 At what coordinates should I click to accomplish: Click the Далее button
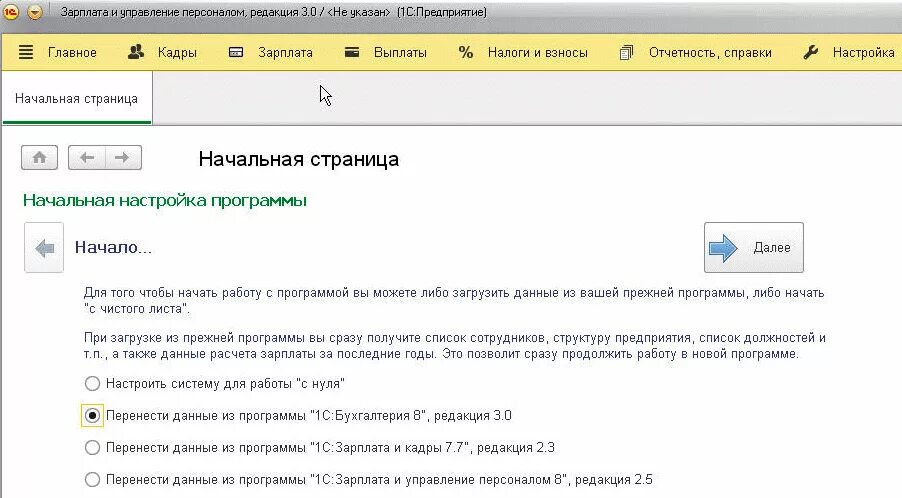[x=754, y=248]
